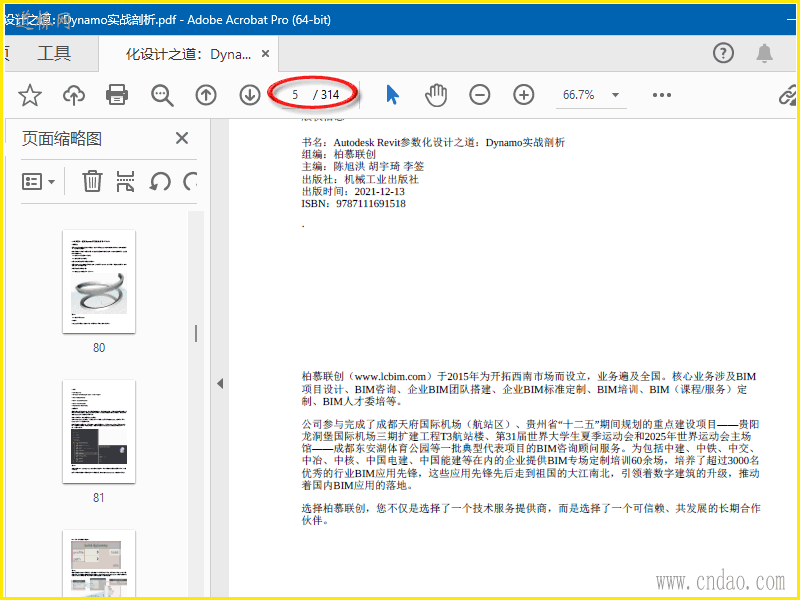
Task: Activate the hand pan tool
Action: (436, 95)
